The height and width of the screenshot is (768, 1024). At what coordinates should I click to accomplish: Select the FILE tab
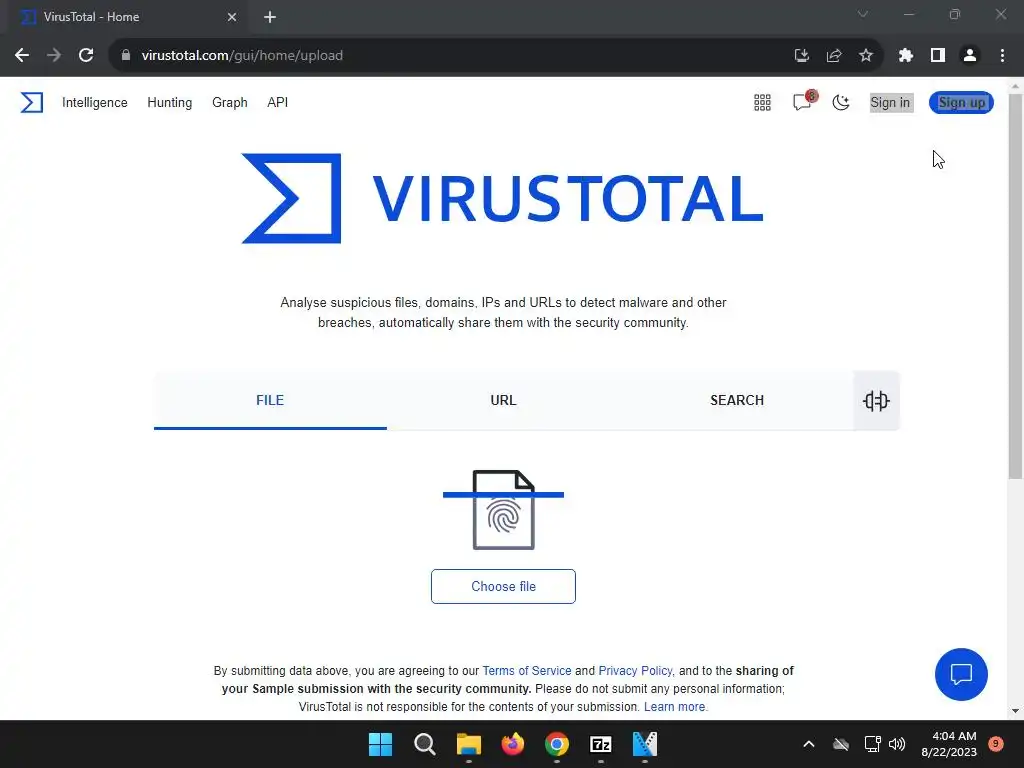point(270,400)
